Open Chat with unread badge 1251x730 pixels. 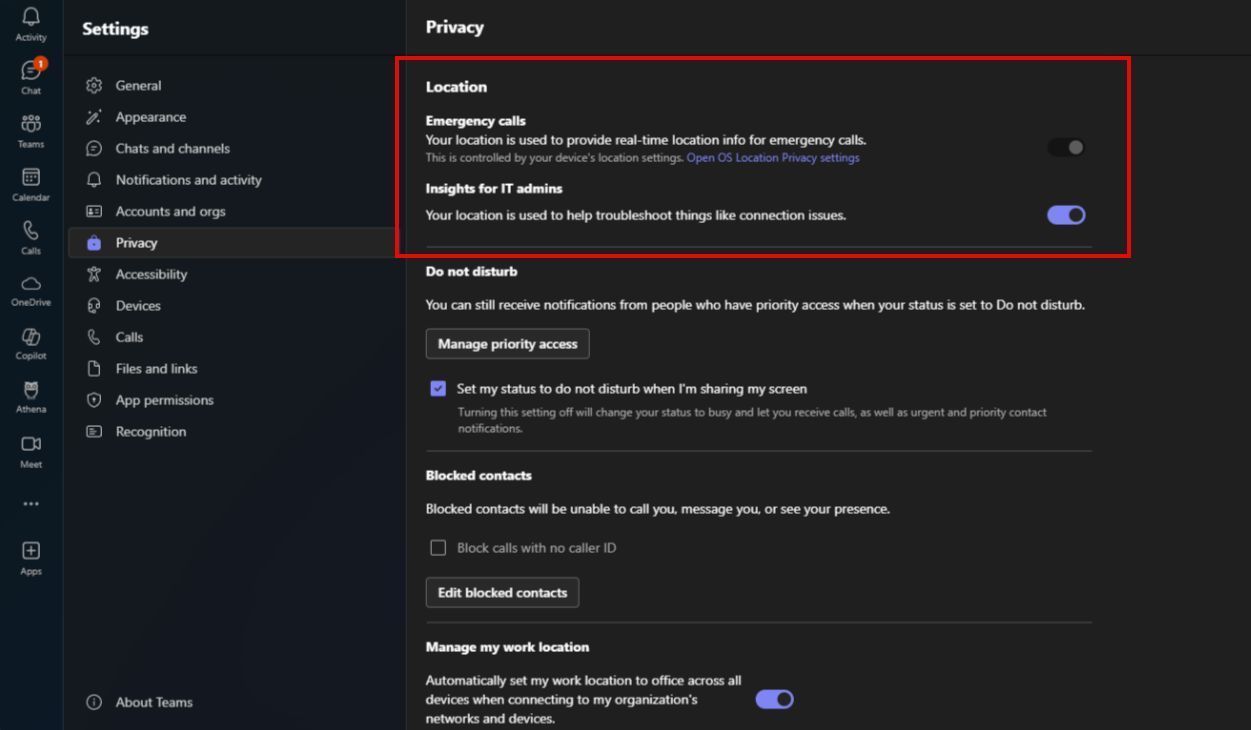click(x=31, y=76)
